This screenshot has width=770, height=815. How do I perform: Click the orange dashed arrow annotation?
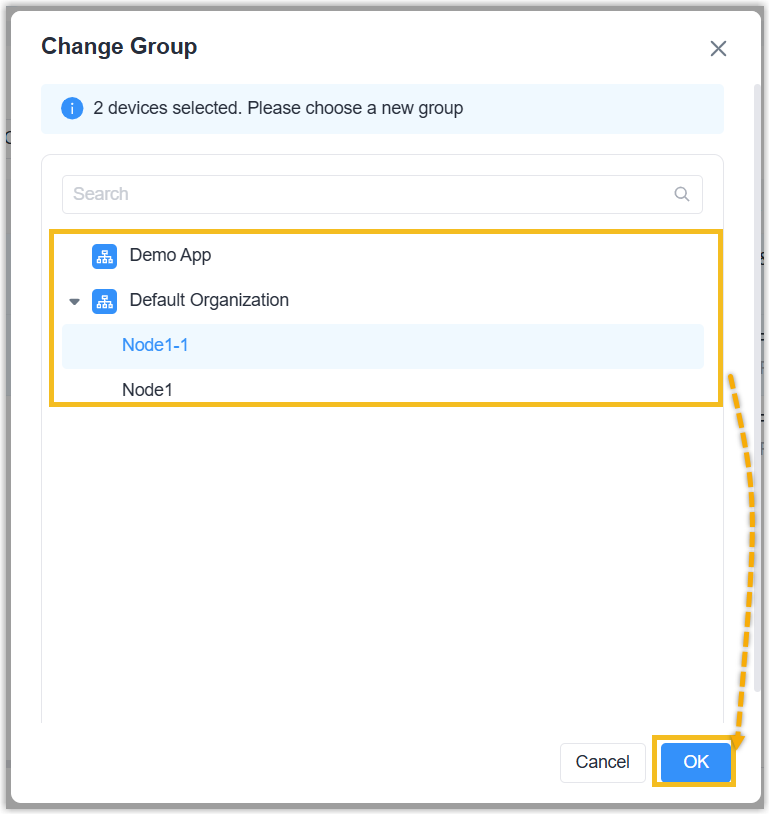pos(745,560)
